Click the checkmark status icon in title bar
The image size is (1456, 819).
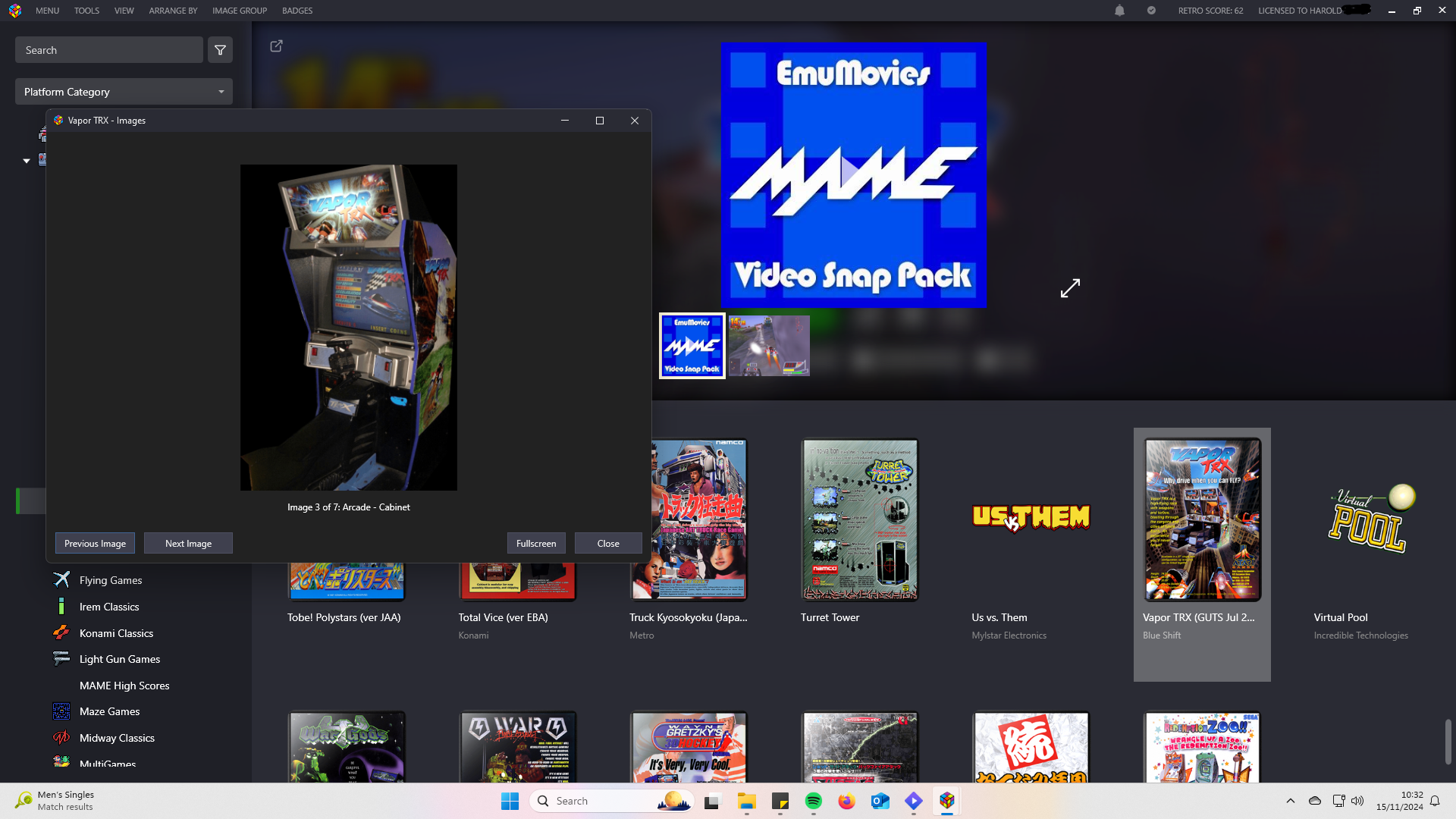(1151, 11)
